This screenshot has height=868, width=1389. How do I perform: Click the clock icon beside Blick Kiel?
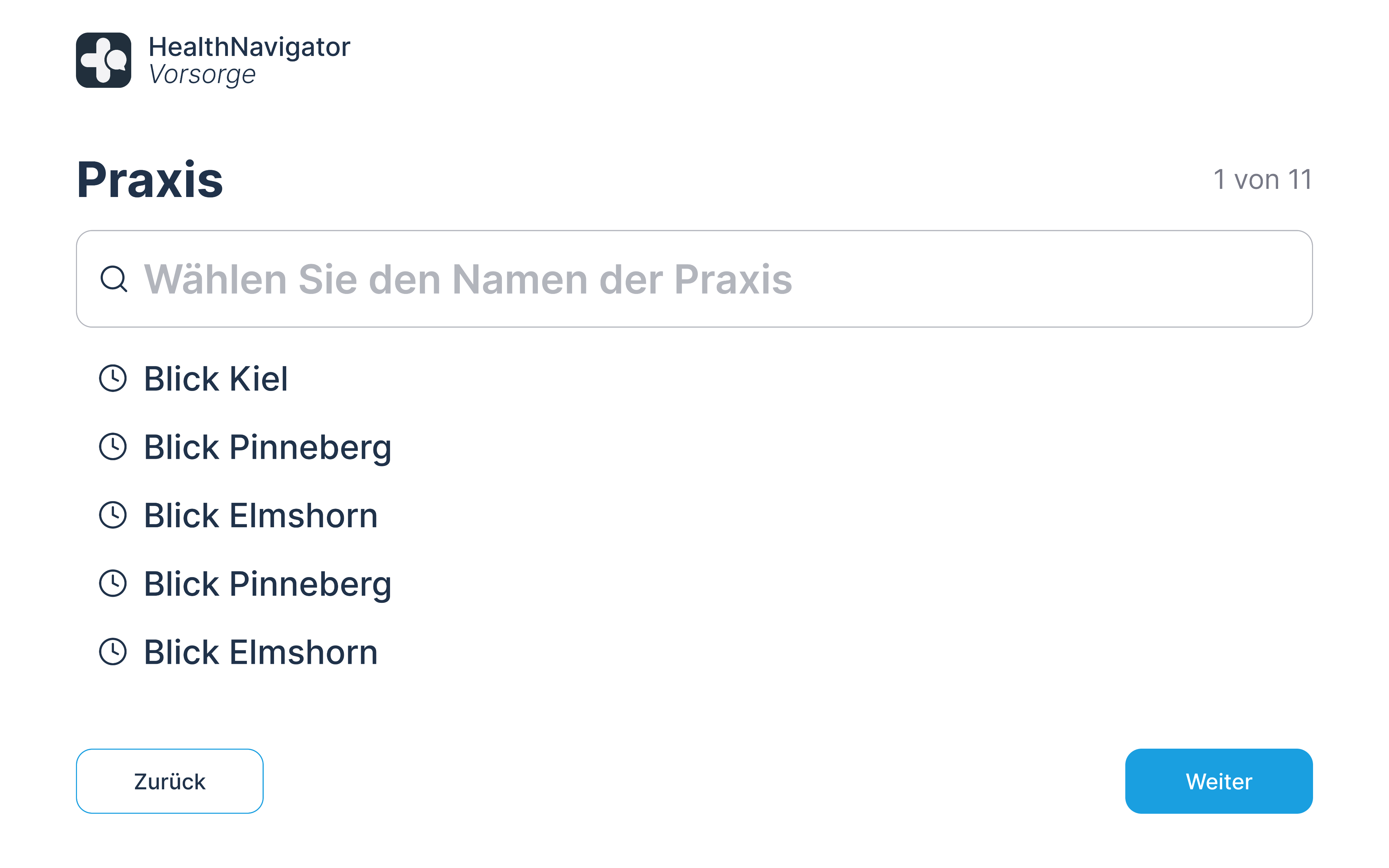tap(113, 378)
